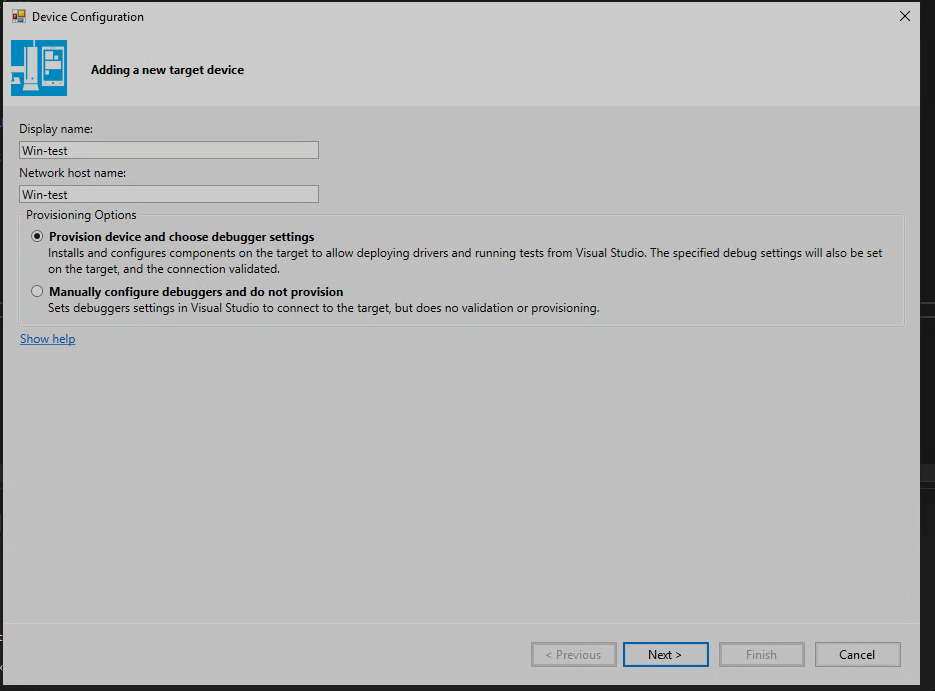Close the Device Configuration dialog

(905, 16)
